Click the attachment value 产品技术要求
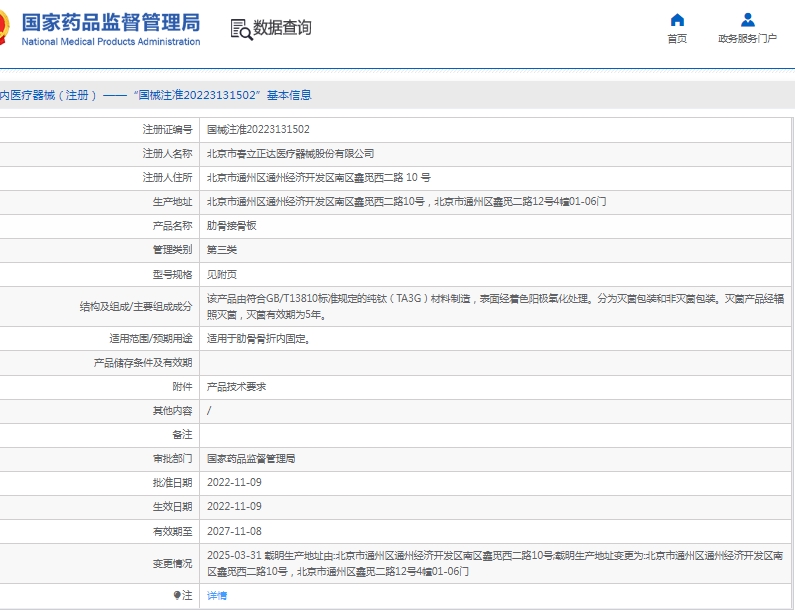Screen dimensions: 795x616 coord(236,386)
